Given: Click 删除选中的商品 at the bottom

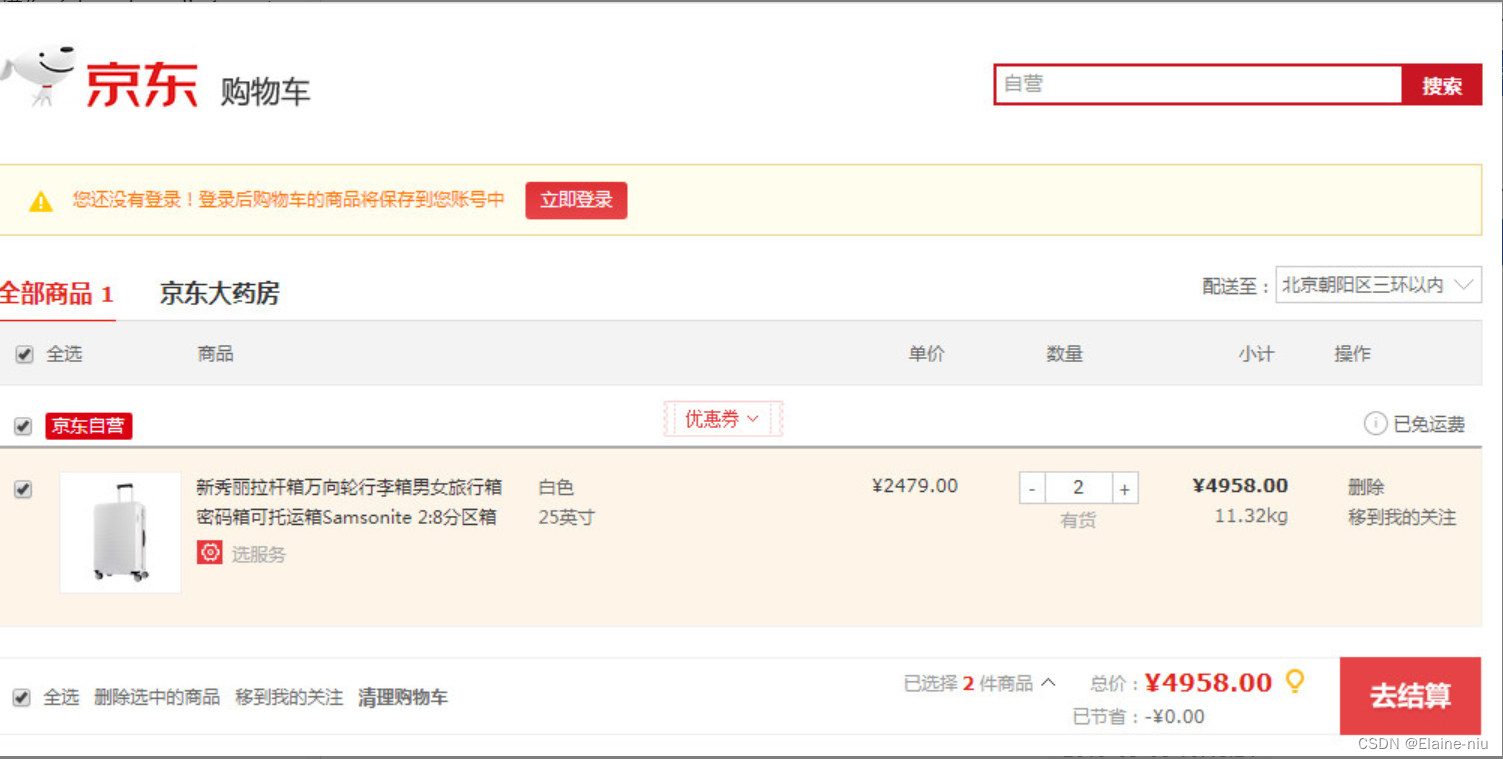Looking at the screenshot, I should [x=157, y=697].
